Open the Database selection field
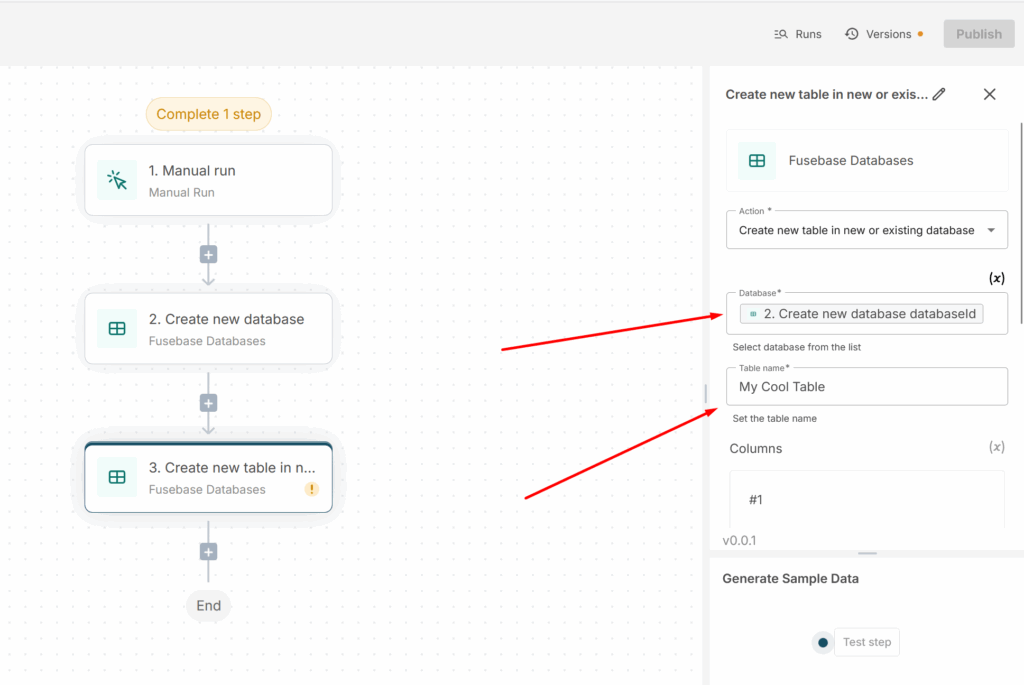This screenshot has width=1024, height=685. [x=866, y=314]
